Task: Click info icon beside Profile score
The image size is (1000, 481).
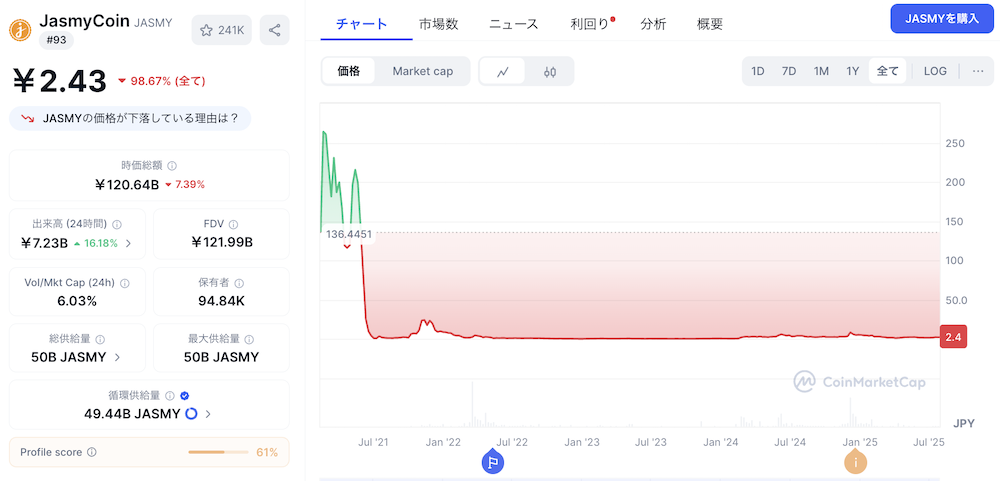Action: [x=92, y=452]
